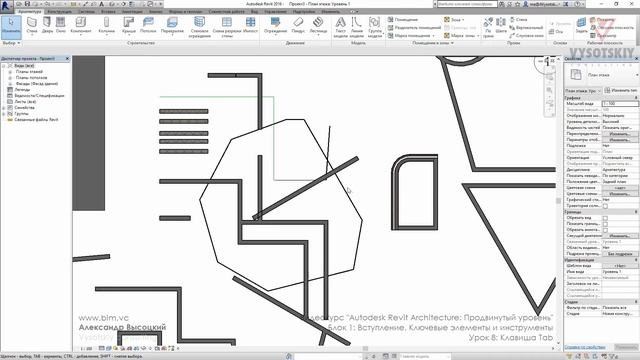The height and width of the screenshot is (360, 640).
Task: Select the Помещение (Room) tool
Action: tap(403, 20)
